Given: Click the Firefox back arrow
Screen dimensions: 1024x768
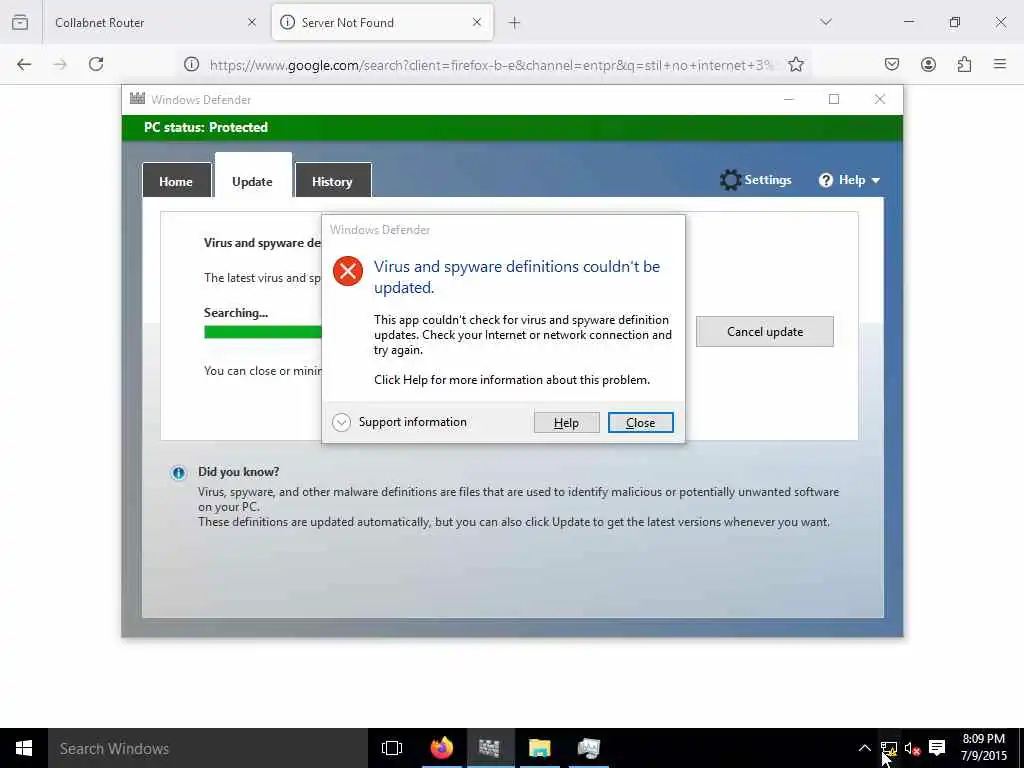Looking at the screenshot, I should [24, 64].
